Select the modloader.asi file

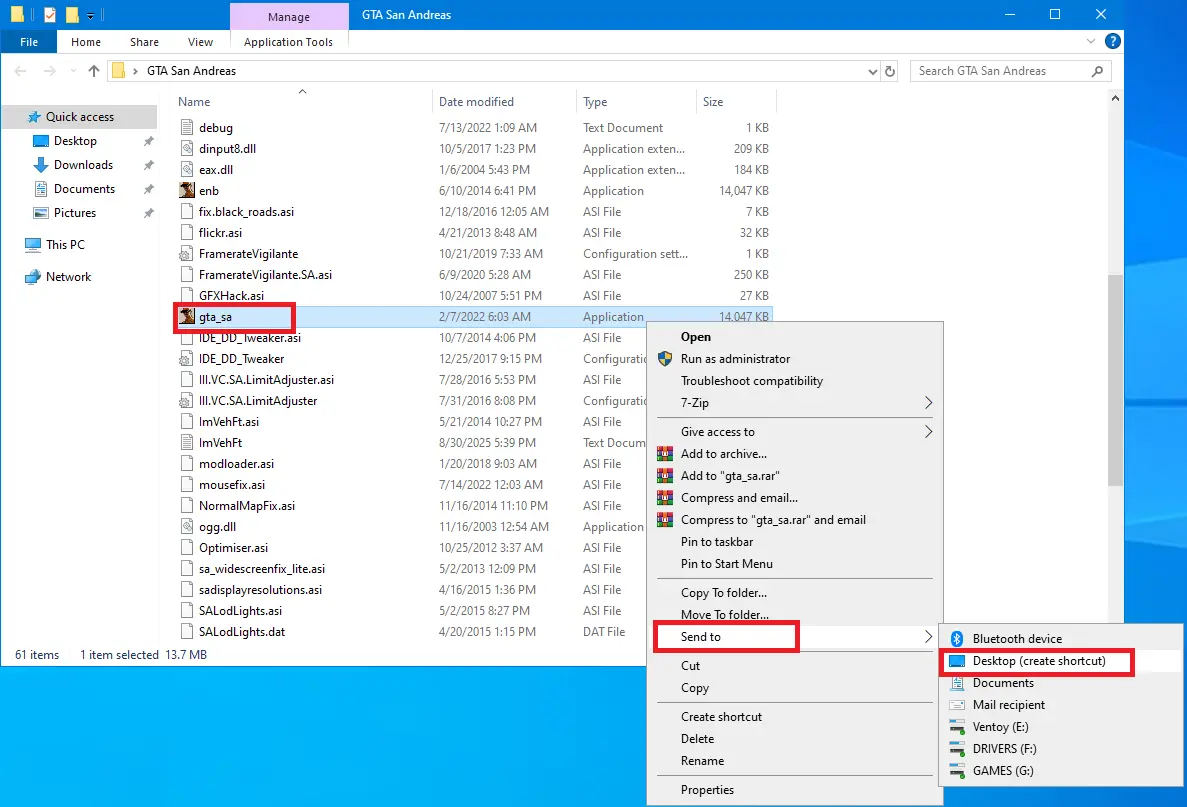tap(236, 463)
